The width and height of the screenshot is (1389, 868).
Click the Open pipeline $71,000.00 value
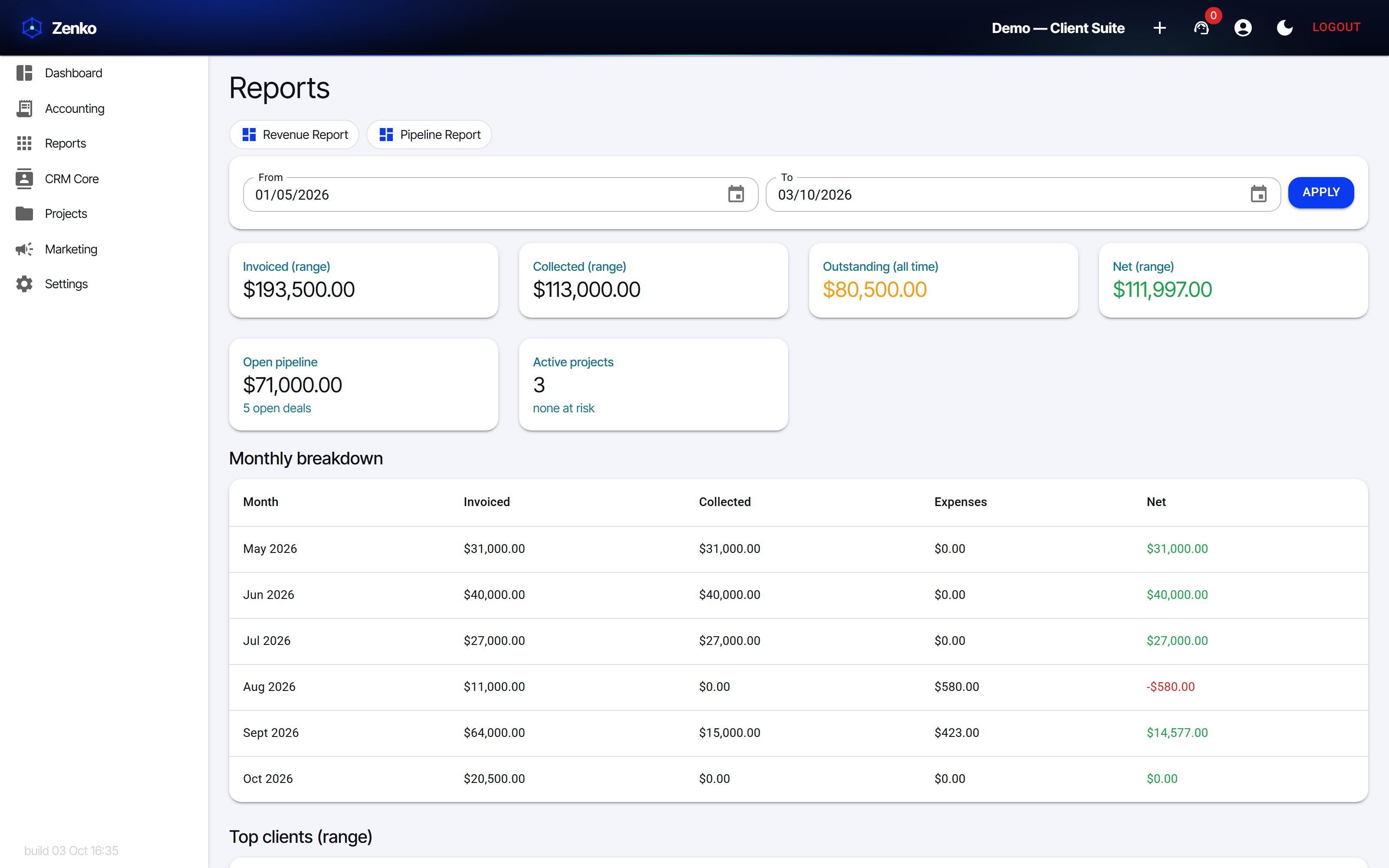[x=293, y=385]
